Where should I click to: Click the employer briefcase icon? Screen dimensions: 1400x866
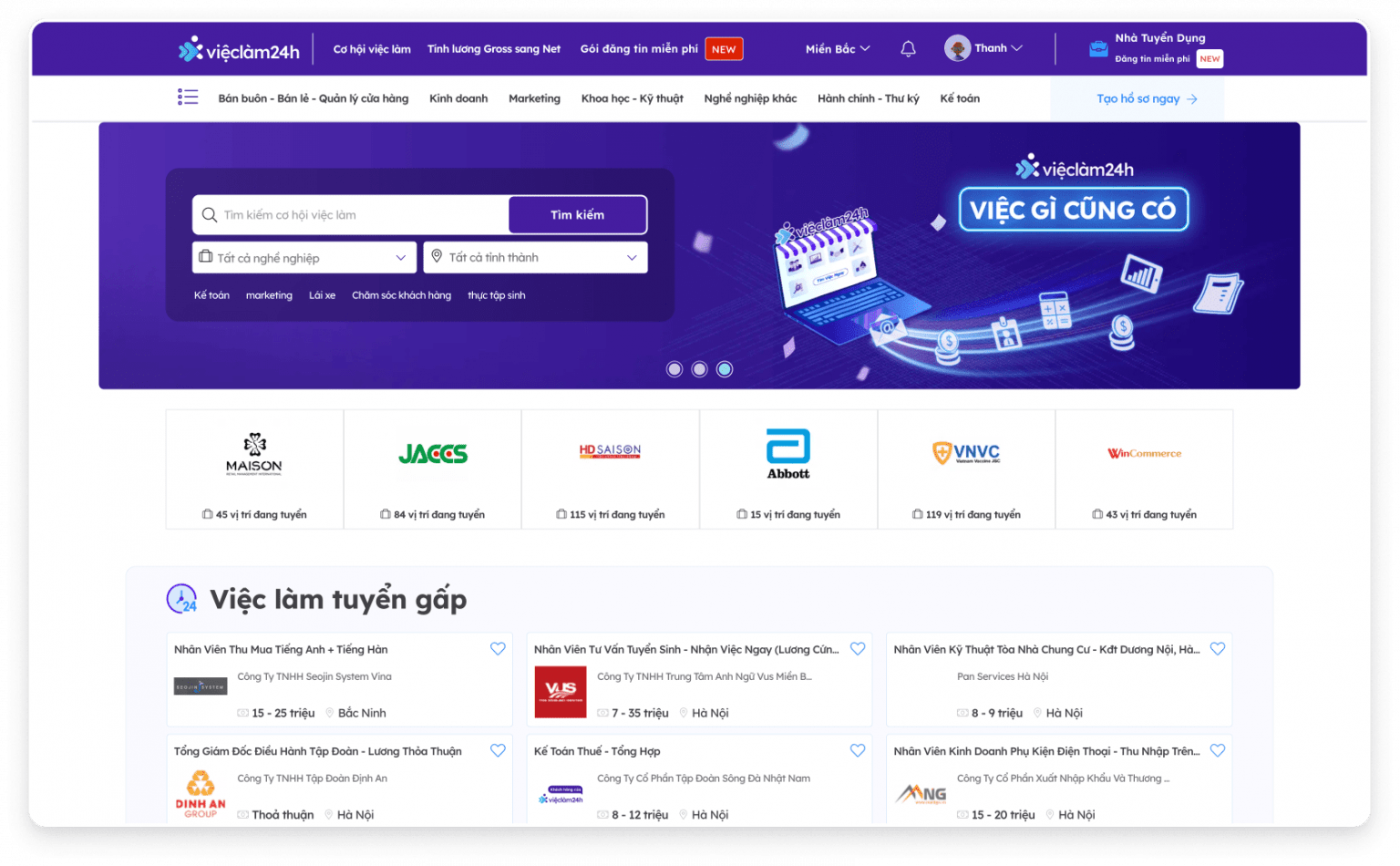click(x=1098, y=49)
